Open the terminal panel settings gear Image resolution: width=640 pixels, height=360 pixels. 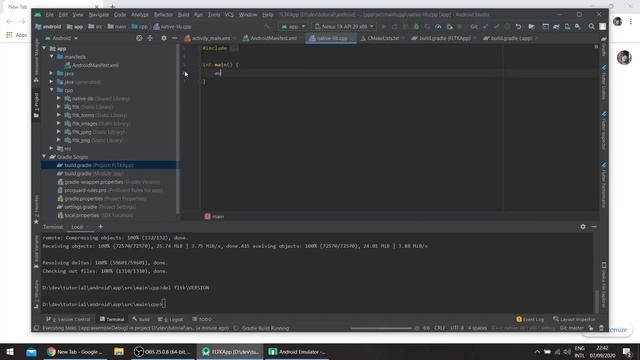click(583, 227)
